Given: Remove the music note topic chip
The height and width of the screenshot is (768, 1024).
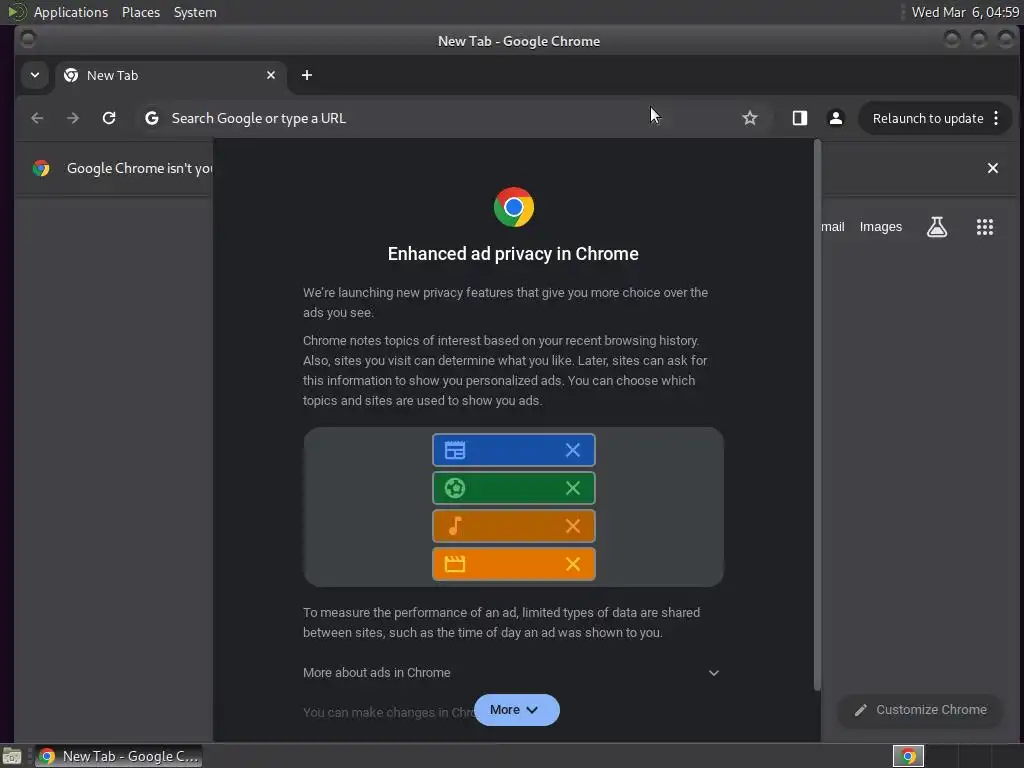Looking at the screenshot, I should [573, 526].
